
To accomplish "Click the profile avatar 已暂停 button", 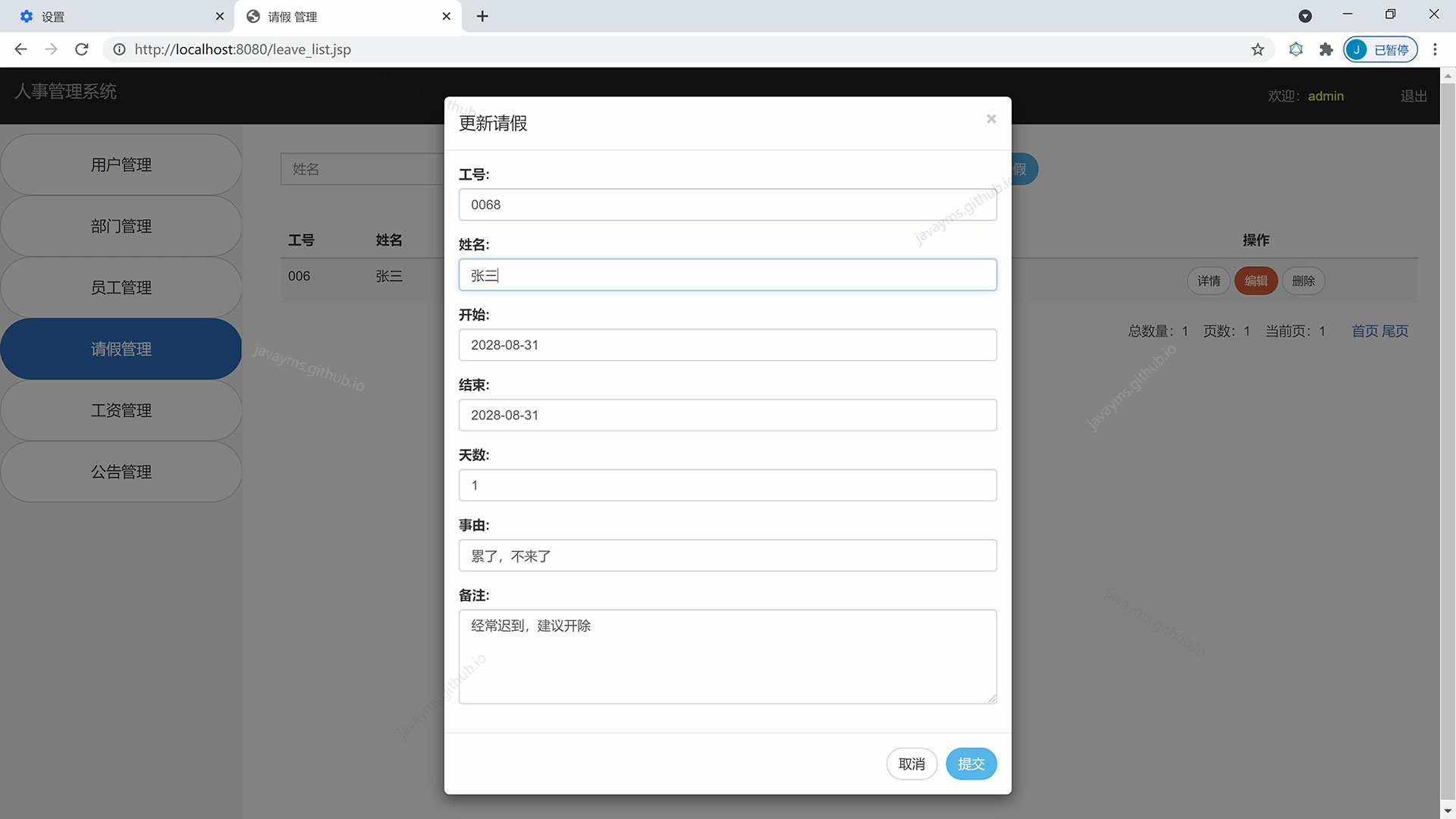I will [1379, 49].
